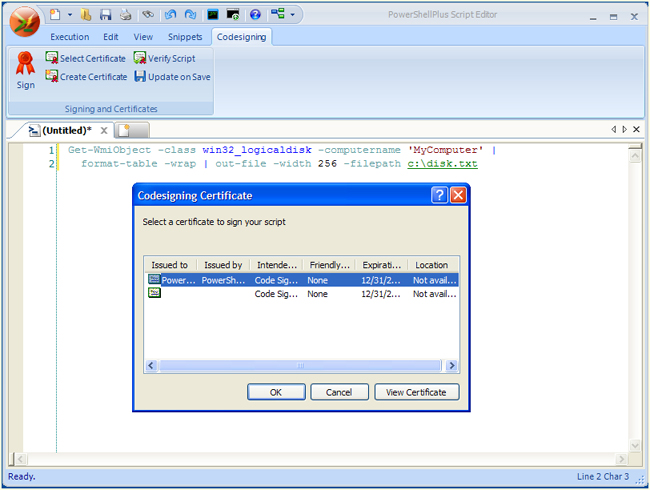Switch to the Edit ribbon tab
The height and width of the screenshot is (490, 650).
[111, 37]
